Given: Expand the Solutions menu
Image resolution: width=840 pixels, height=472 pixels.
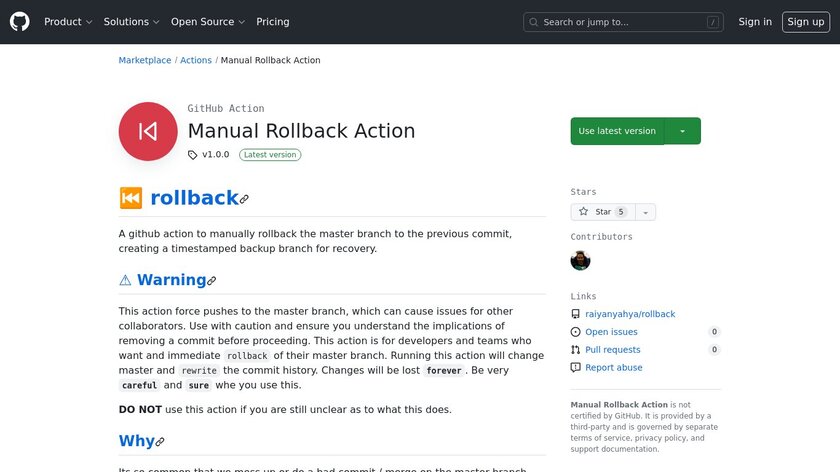Looking at the screenshot, I should click(x=132, y=22).
